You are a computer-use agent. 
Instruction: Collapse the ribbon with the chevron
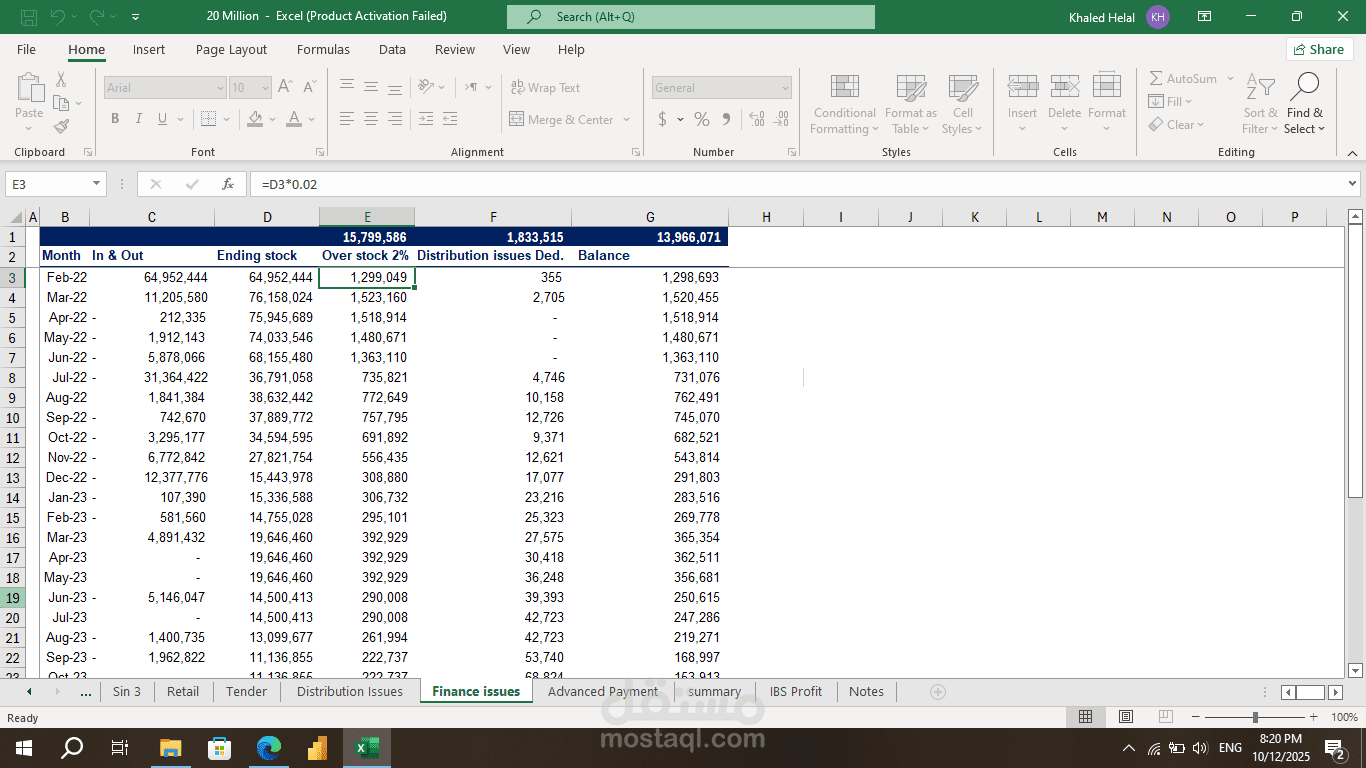(1353, 152)
